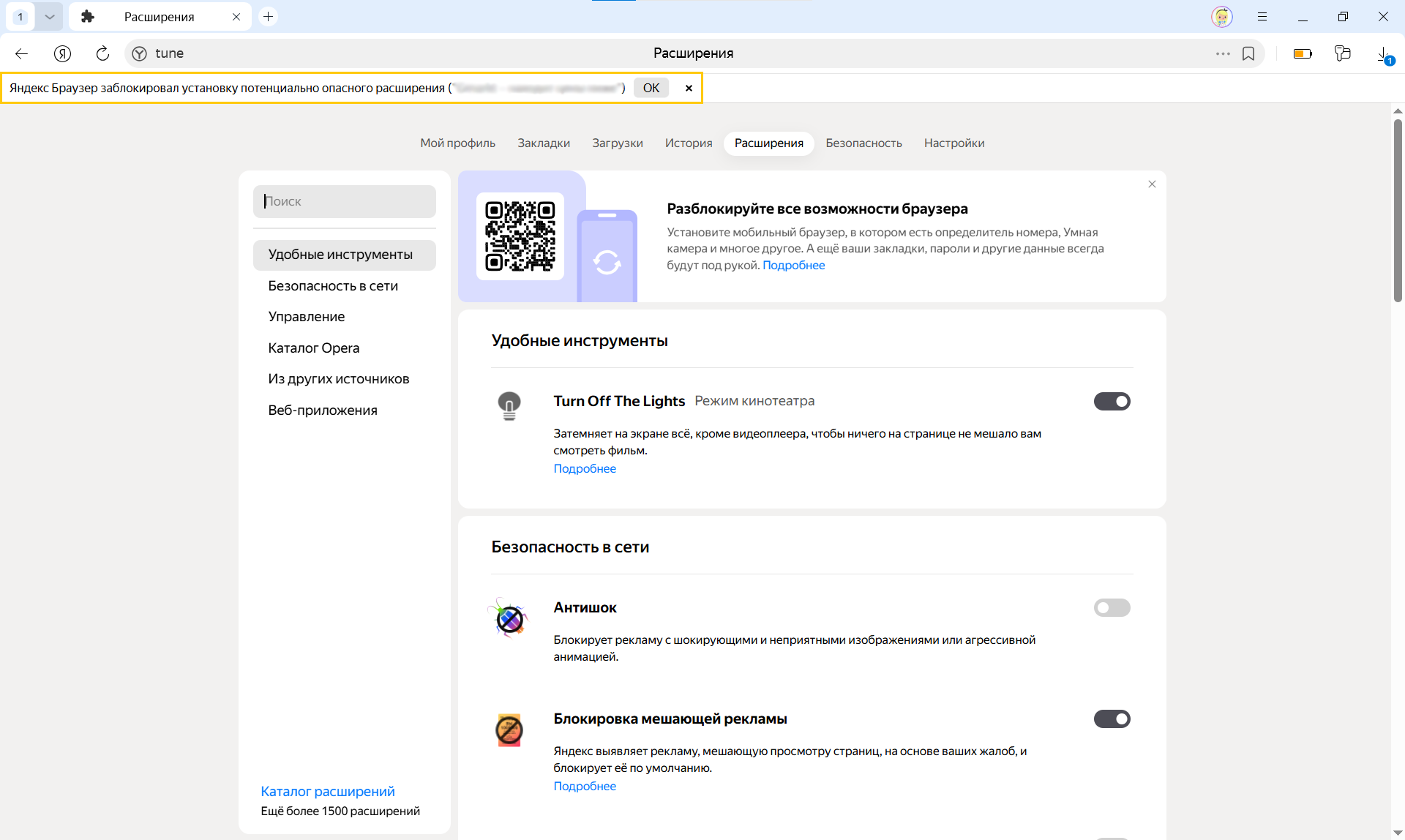Open the Каталог расширений link

(328, 791)
